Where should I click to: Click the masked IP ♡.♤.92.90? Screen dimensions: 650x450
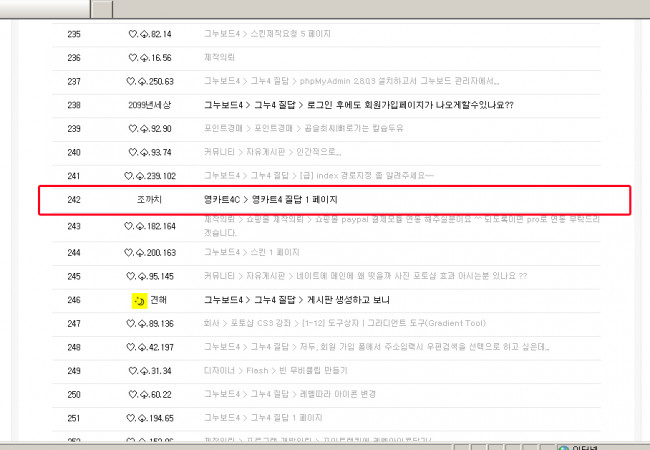tap(150, 128)
